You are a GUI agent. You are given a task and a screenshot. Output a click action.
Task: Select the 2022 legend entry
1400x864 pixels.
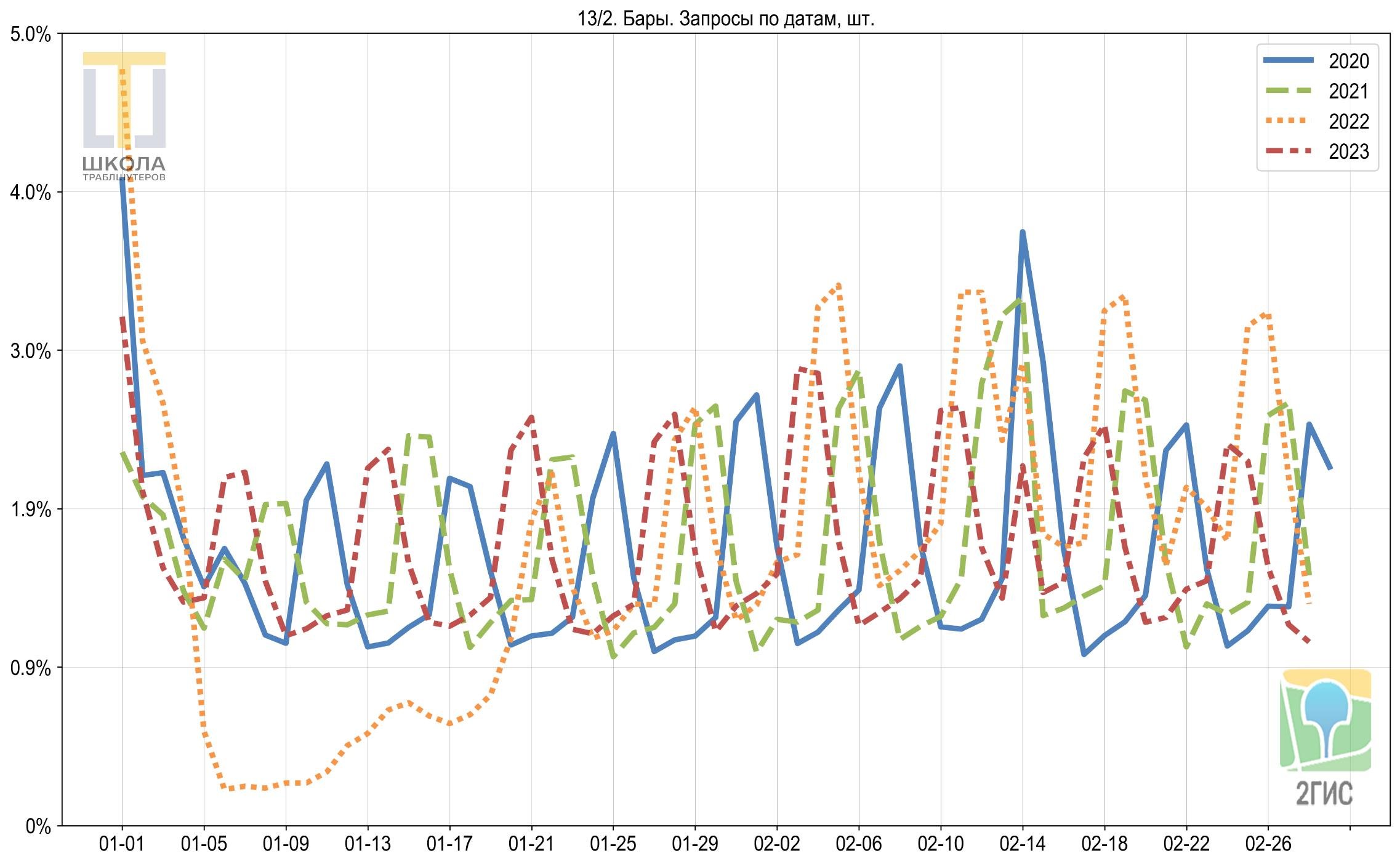coord(1316,121)
